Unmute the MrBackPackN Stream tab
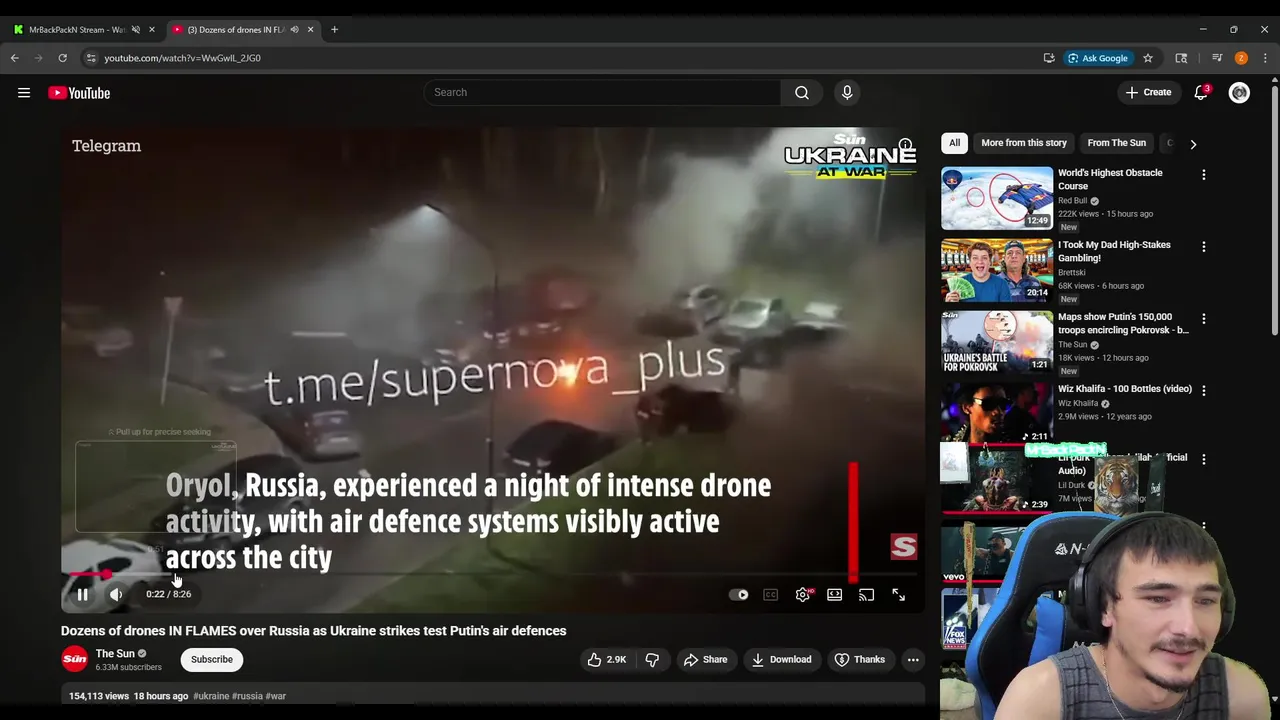 click(136, 30)
